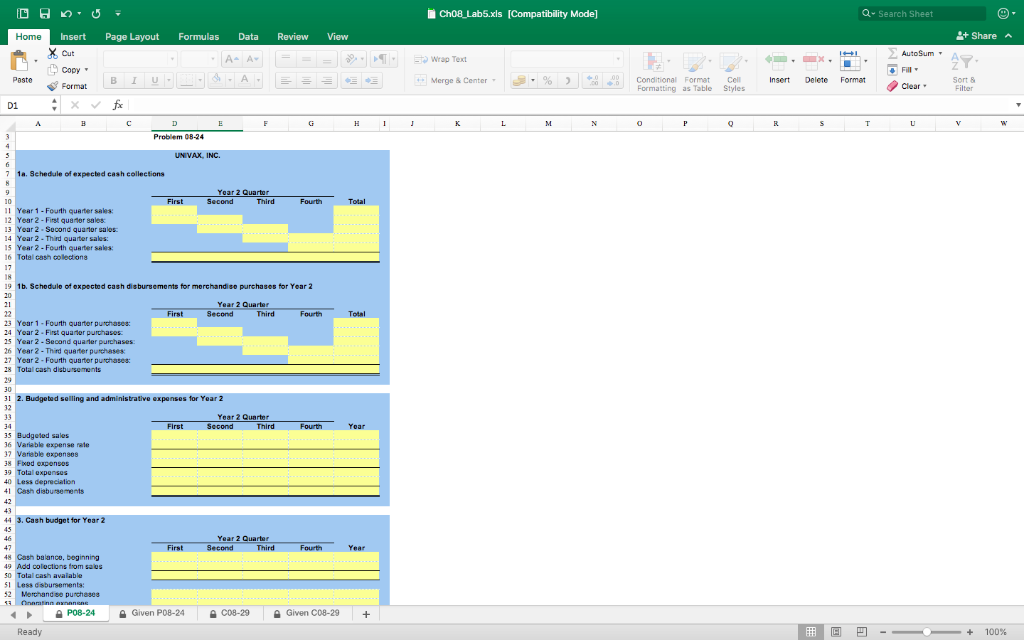The height and width of the screenshot is (640, 1024).
Task: Add a new sheet with plus button
Action: click(x=366, y=614)
